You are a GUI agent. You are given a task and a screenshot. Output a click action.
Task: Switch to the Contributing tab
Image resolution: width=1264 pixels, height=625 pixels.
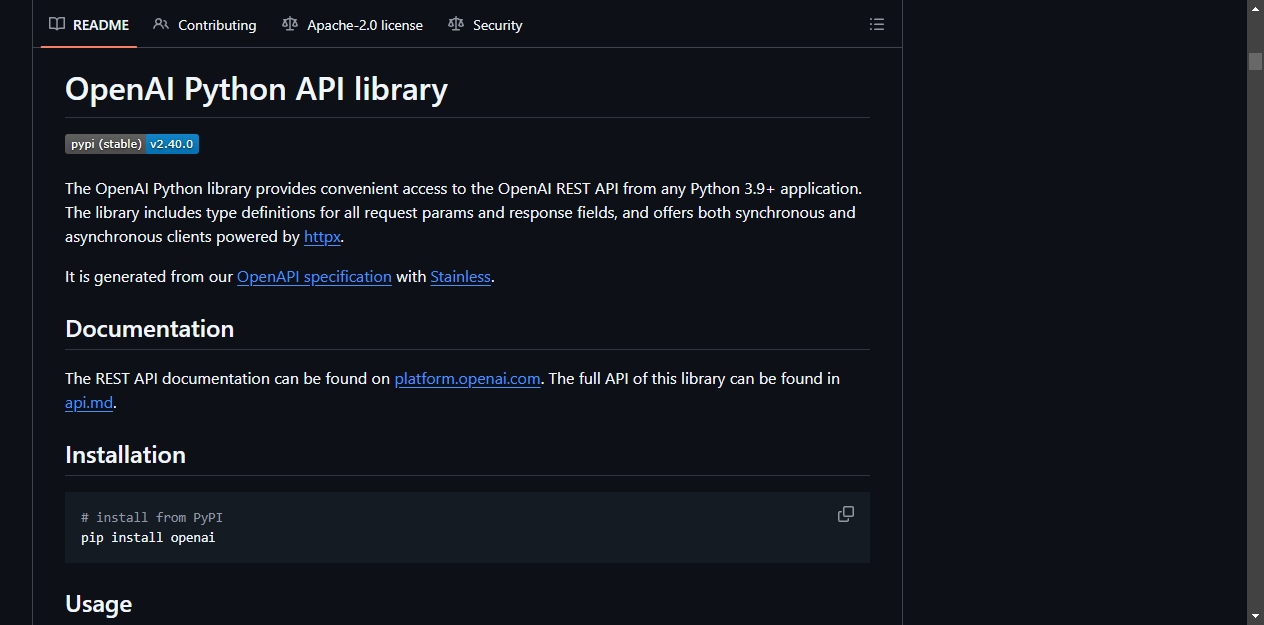(205, 25)
